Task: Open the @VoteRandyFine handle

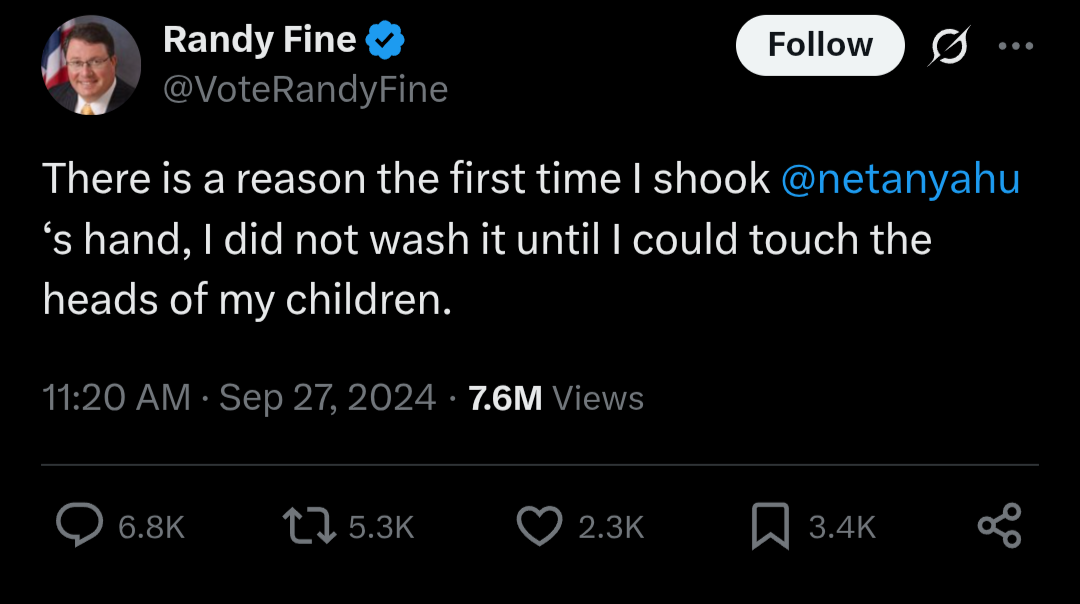Action: [306, 90]
